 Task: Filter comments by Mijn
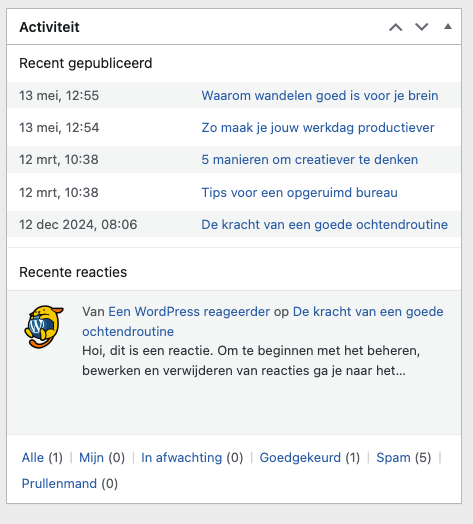91,457
